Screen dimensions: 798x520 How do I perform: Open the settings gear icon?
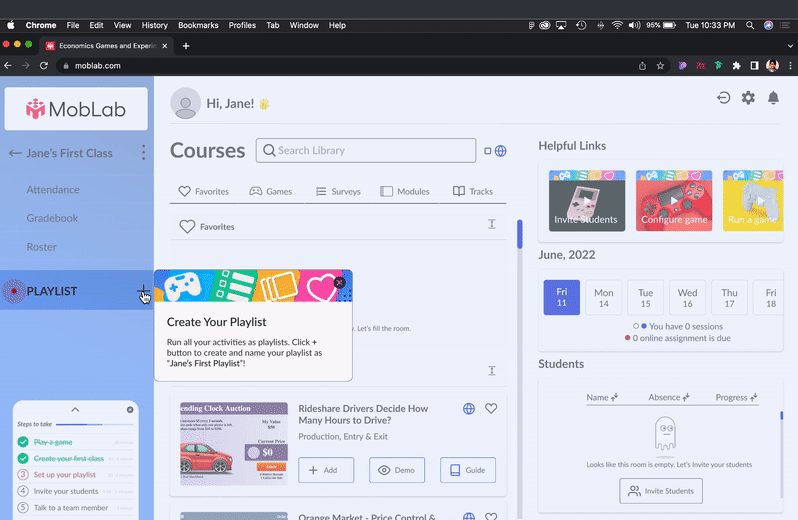click(x=748, y=98)
